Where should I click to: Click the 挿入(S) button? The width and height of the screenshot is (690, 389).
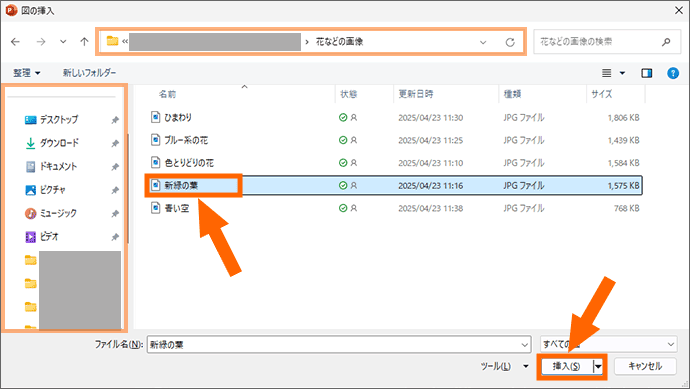click(x=566, y=366)
